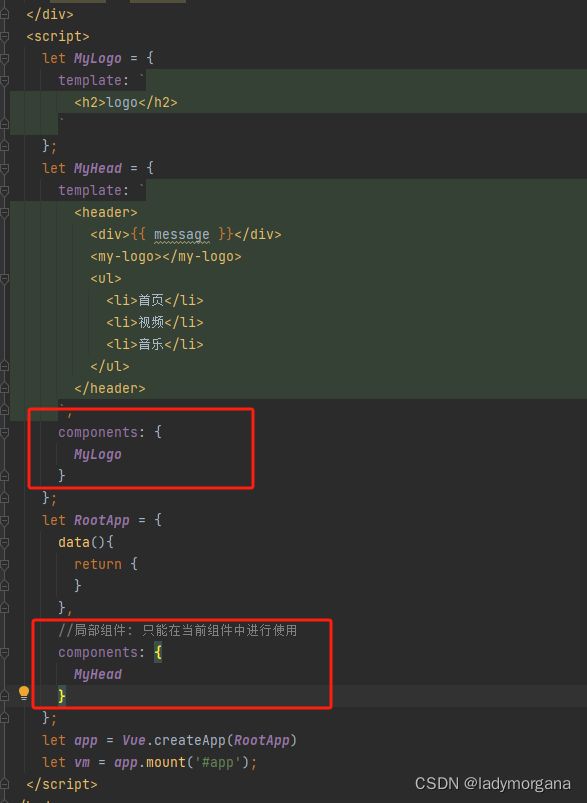Click the '<li>首页</li>' list item line
The width and height of the screenshot is (587, 803).
pos(155,300)
